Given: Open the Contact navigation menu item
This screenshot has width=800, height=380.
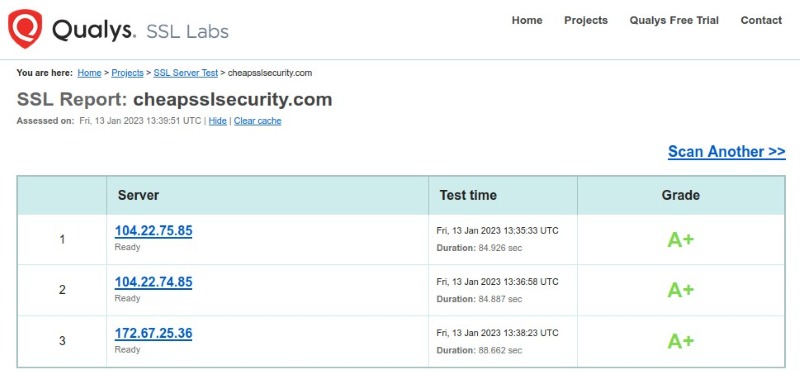Looking at the screenshot, I should point(761,20).
